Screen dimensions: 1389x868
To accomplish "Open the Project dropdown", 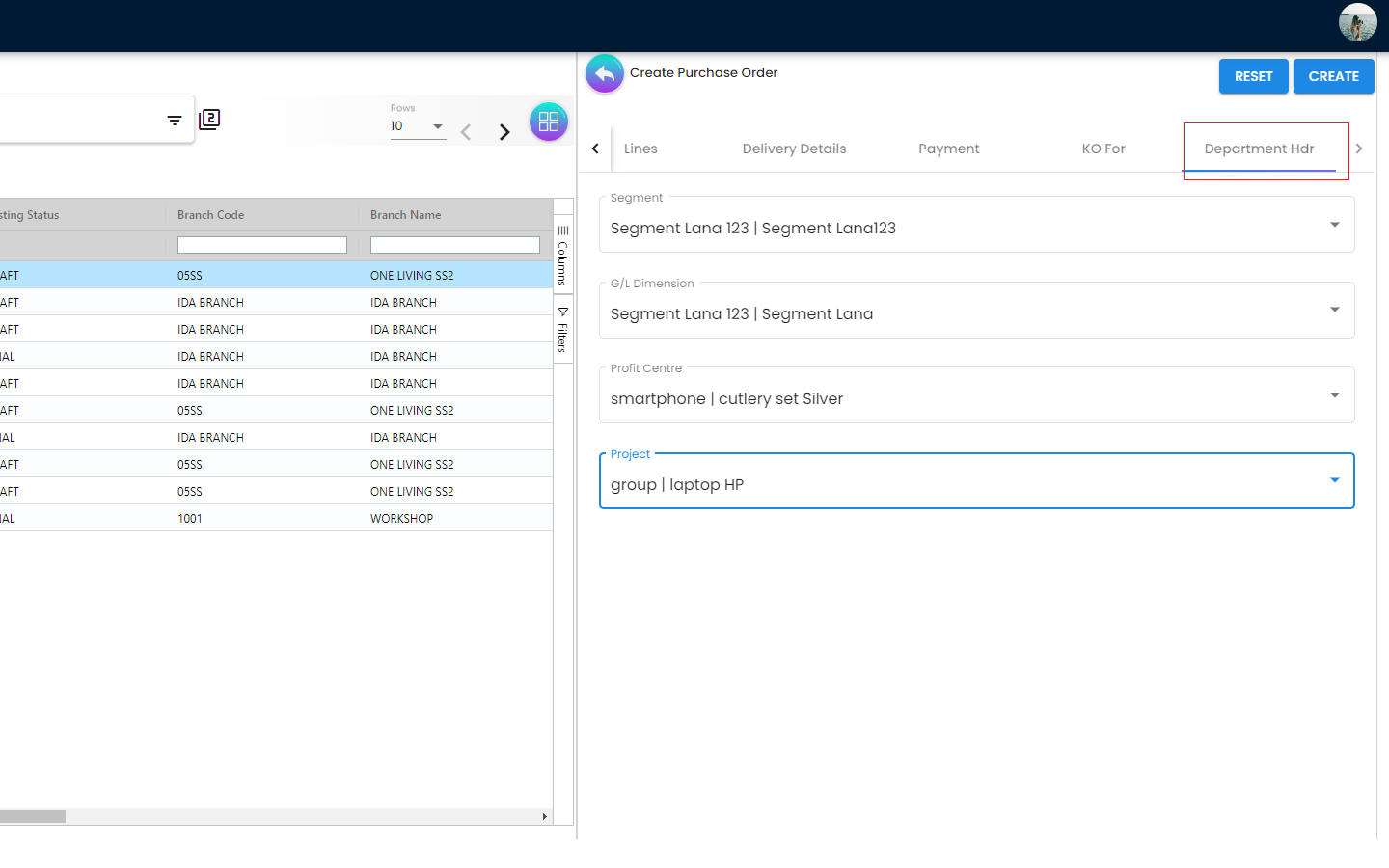I will [1334, 480].
